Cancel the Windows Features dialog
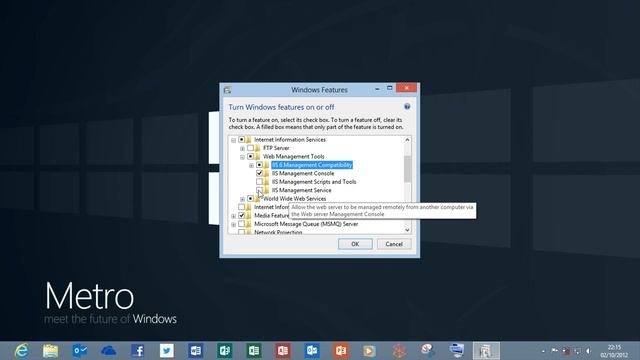 point(394,244)
